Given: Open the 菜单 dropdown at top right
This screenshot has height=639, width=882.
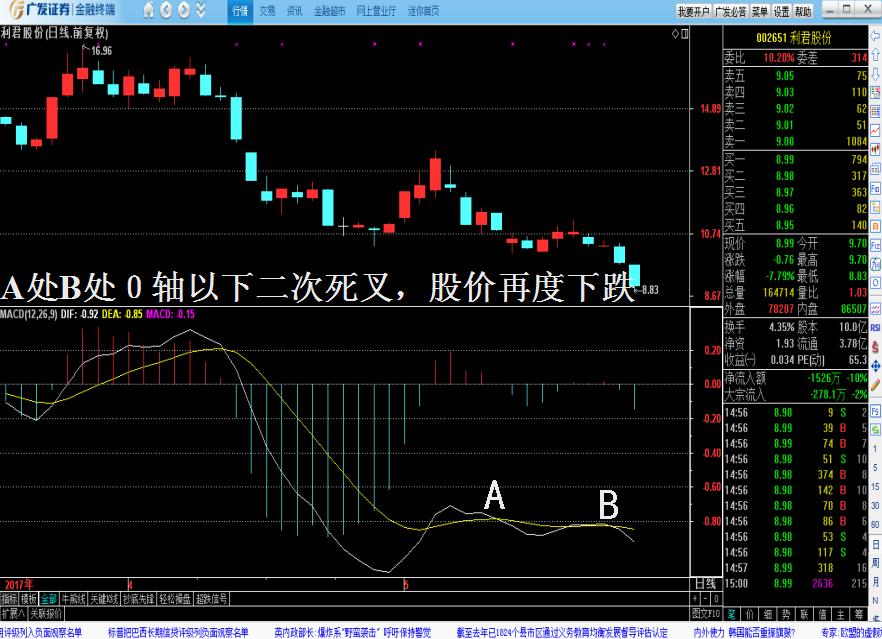Looking at the screenshot, I should [760, 9].
